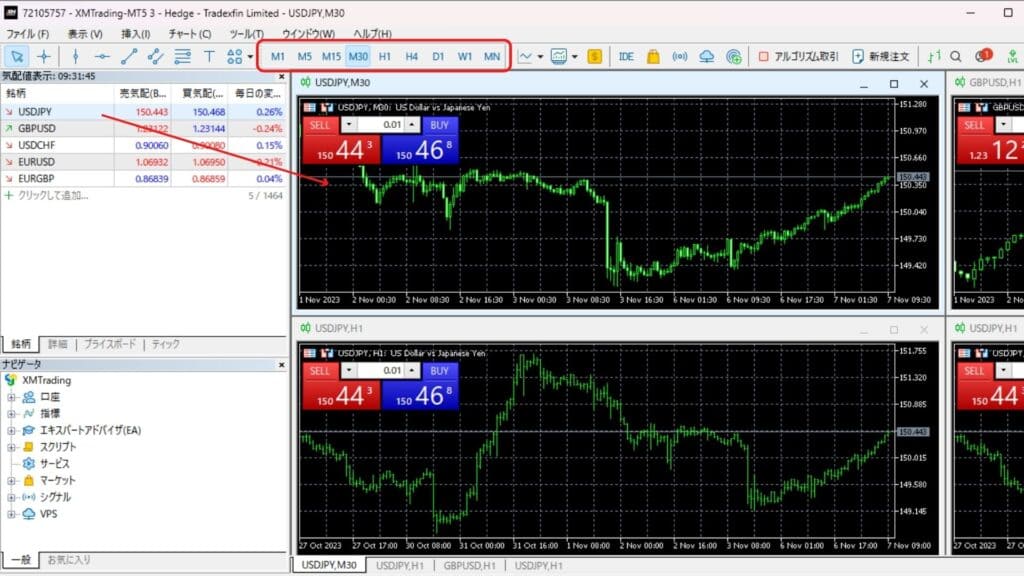The height and width of the screenshot is (576, 1024).
Task: Open the 挿入(I) menu
Action: point(135,34)
